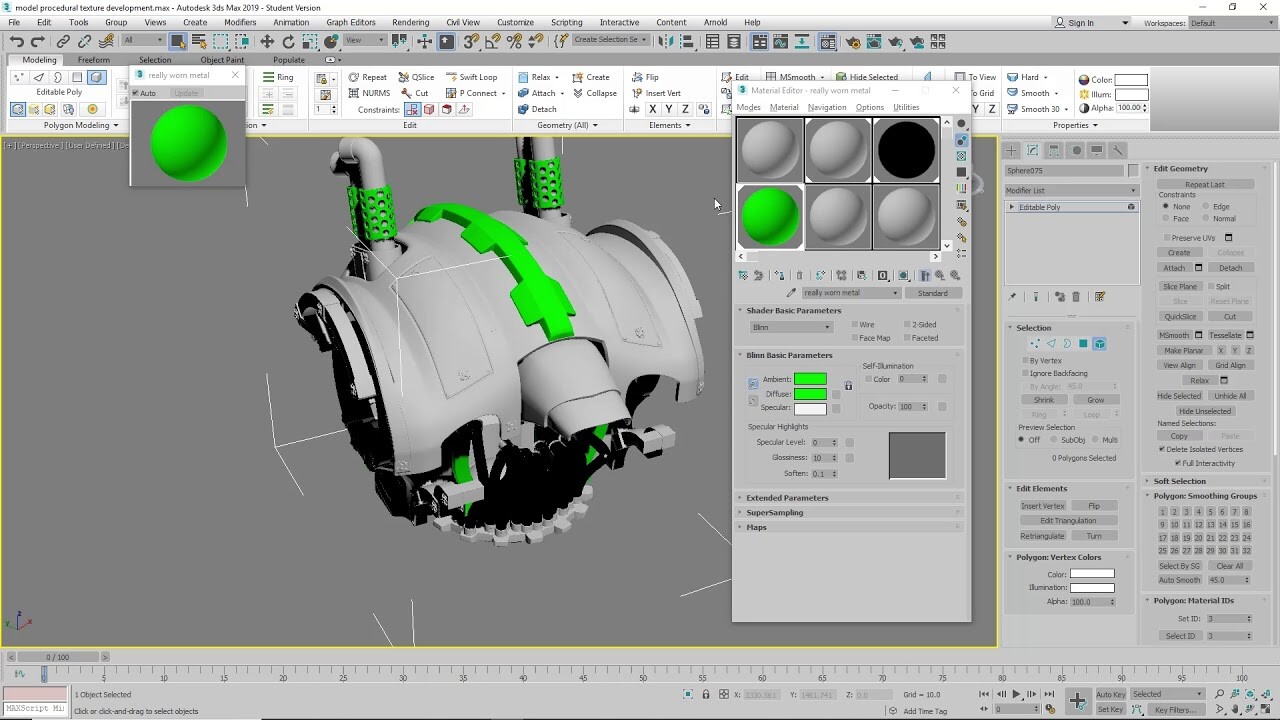Screen dimensions: 1280x720
Task: Check the 2-Sided material option
Action: pos(906,324)
